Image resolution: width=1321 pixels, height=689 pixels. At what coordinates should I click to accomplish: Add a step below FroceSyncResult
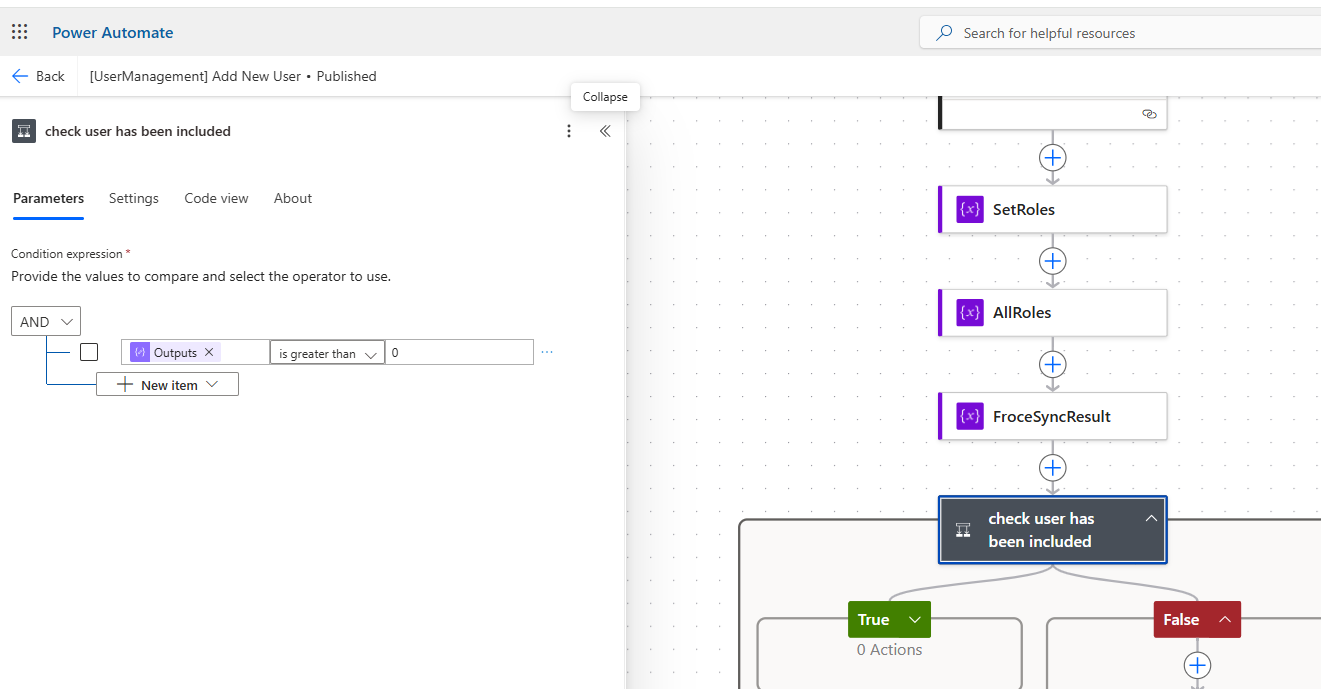point(1052,468)
